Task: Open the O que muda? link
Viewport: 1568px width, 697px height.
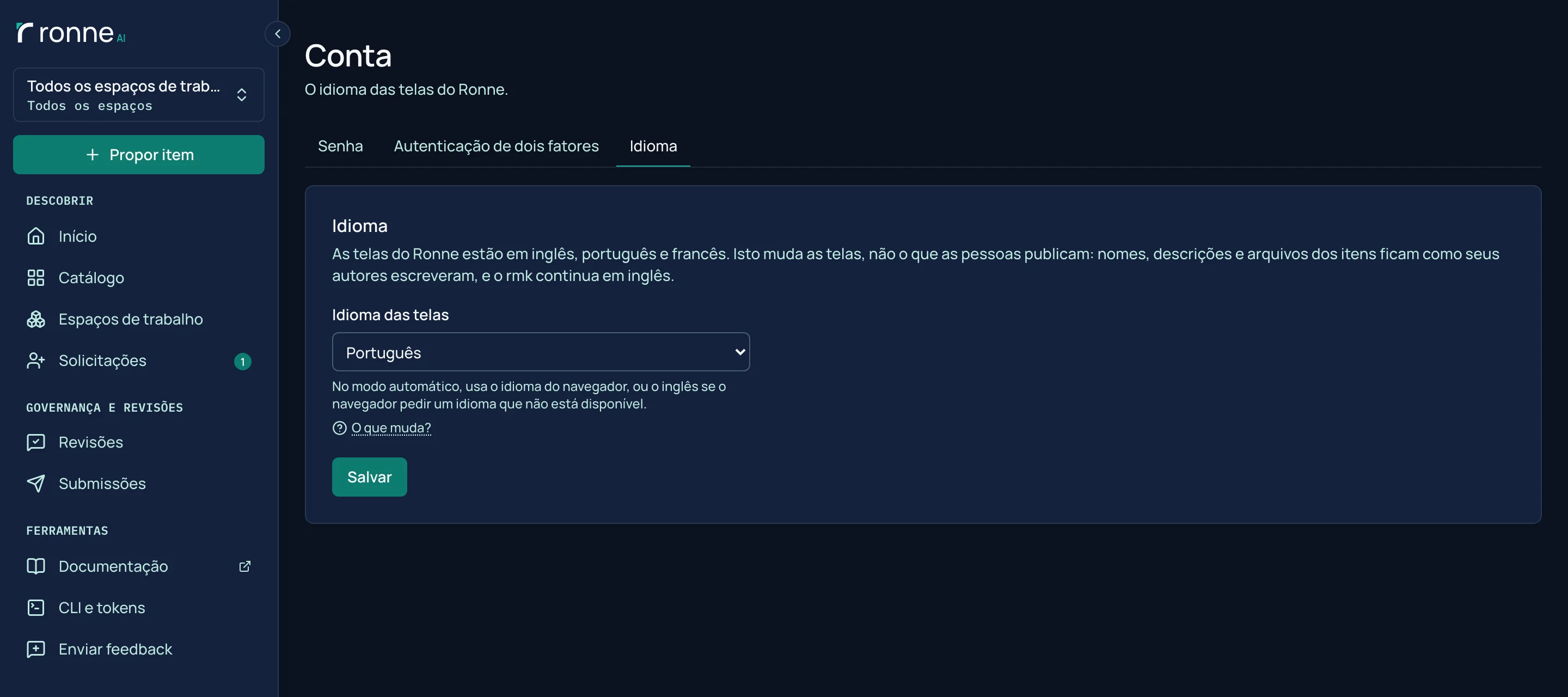Action: tap(391, 428)
